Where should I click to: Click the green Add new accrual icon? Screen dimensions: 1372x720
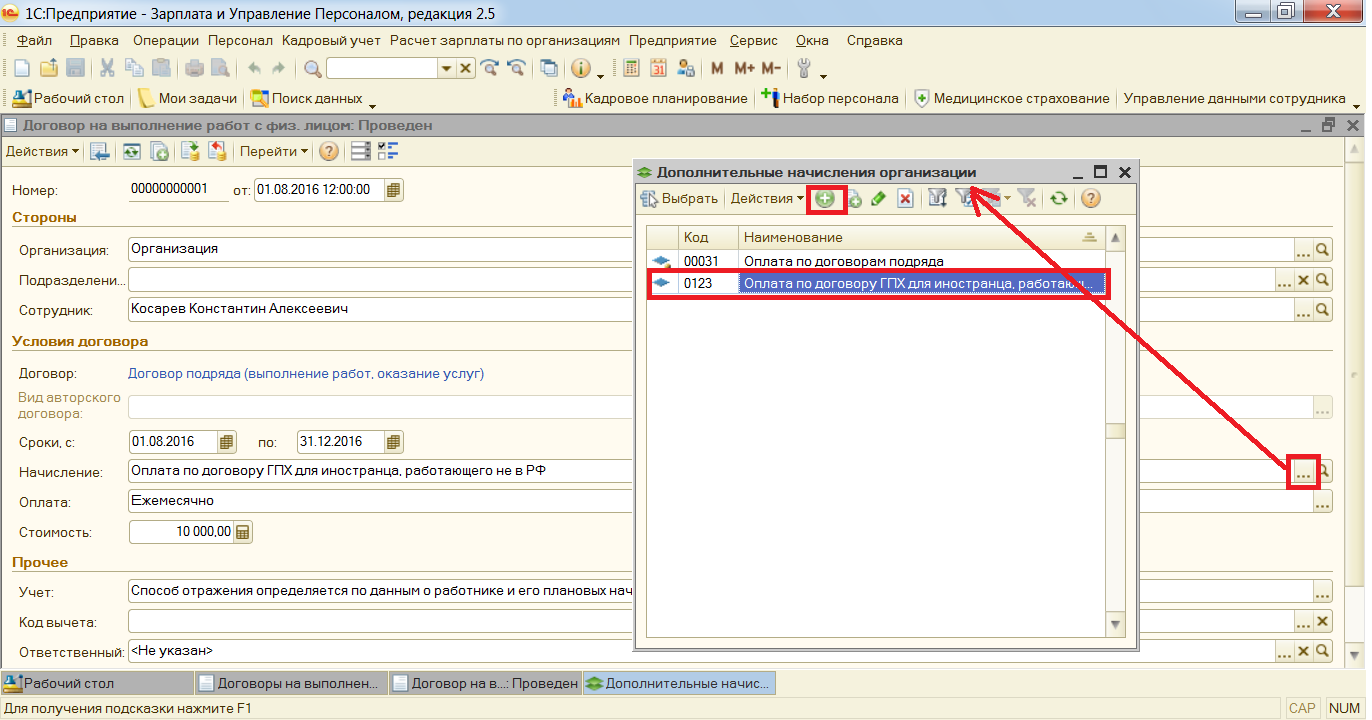(x=825, y=199)
